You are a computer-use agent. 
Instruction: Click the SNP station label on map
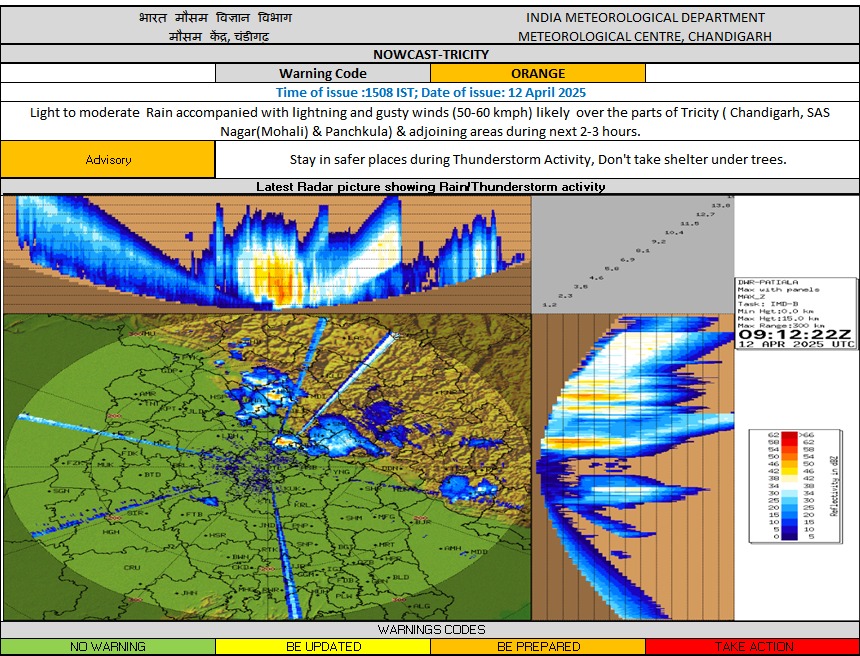305,545
